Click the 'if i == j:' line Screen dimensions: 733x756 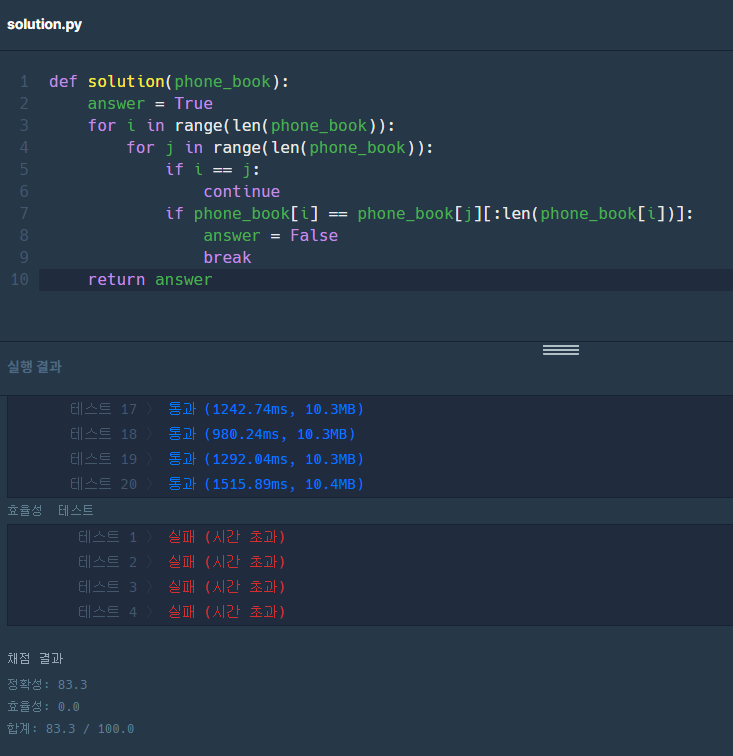[x=213, y=169]
